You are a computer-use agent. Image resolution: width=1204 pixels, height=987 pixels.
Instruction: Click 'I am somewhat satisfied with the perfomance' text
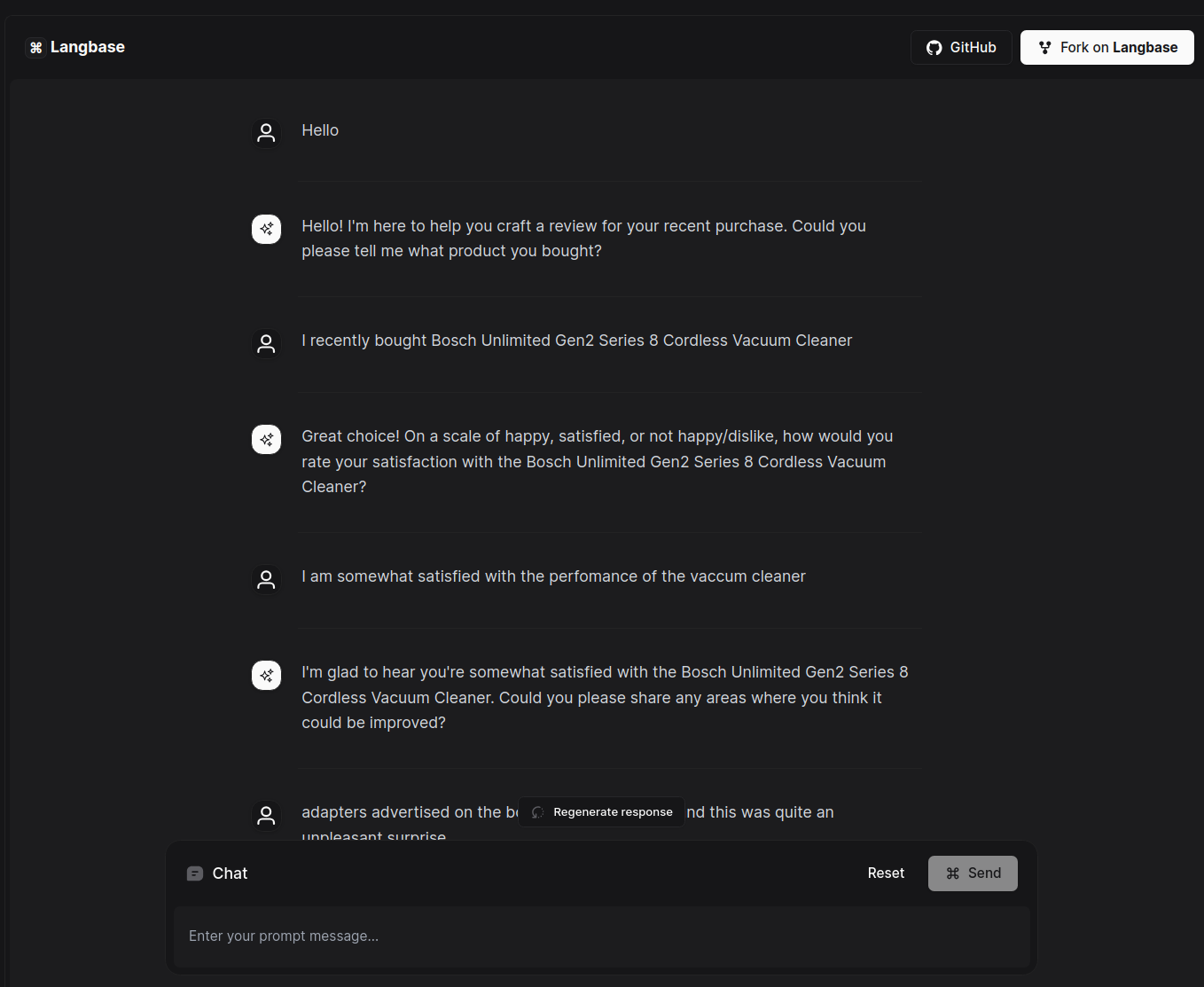click(x=553, y=576)
